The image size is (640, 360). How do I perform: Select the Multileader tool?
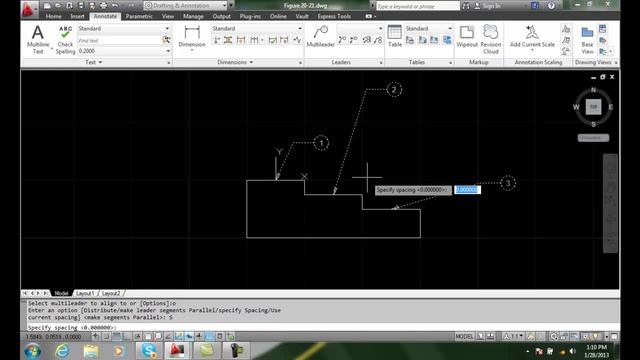click(321, 37)
